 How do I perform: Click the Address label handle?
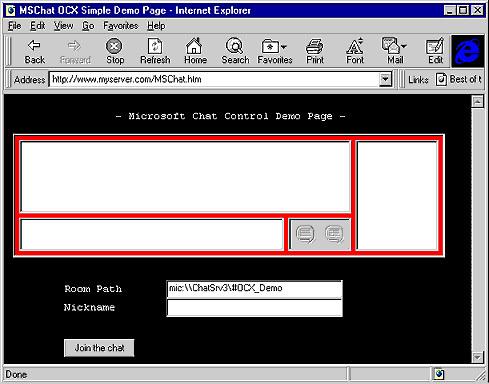29,80
